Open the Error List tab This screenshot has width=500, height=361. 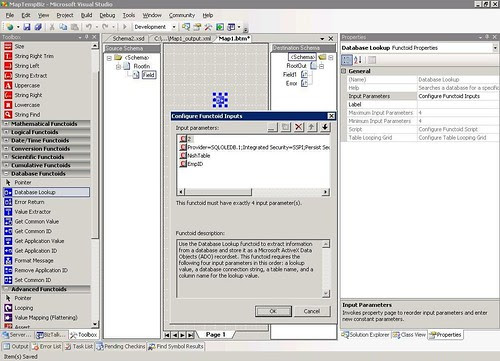tap(47, 347)
